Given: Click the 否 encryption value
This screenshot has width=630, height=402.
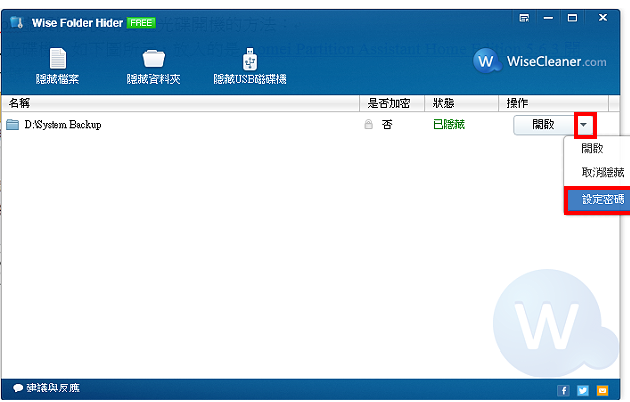Looking at the screenshot, I should pos(387,124).
